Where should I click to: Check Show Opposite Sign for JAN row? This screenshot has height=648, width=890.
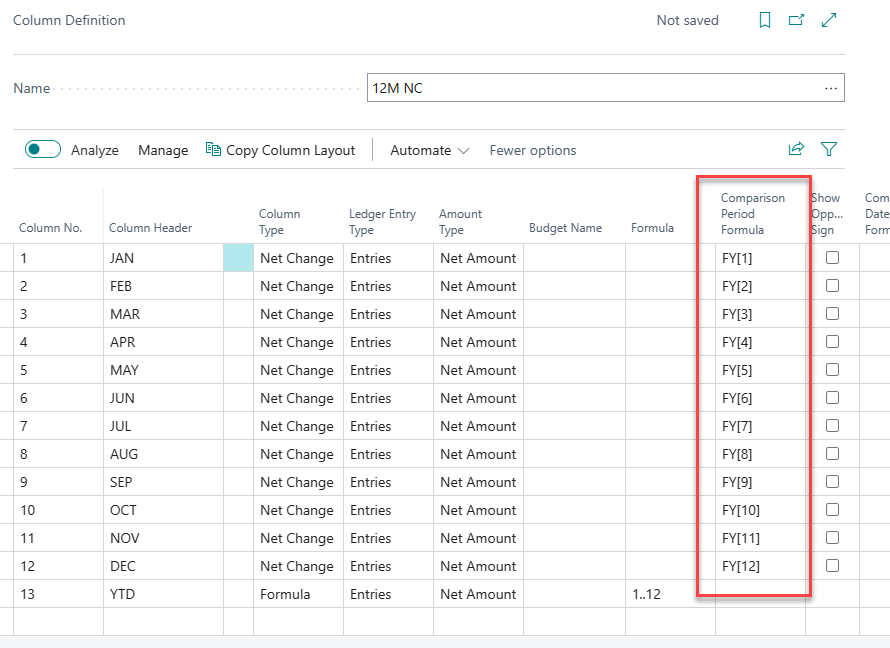coord(832,258)
